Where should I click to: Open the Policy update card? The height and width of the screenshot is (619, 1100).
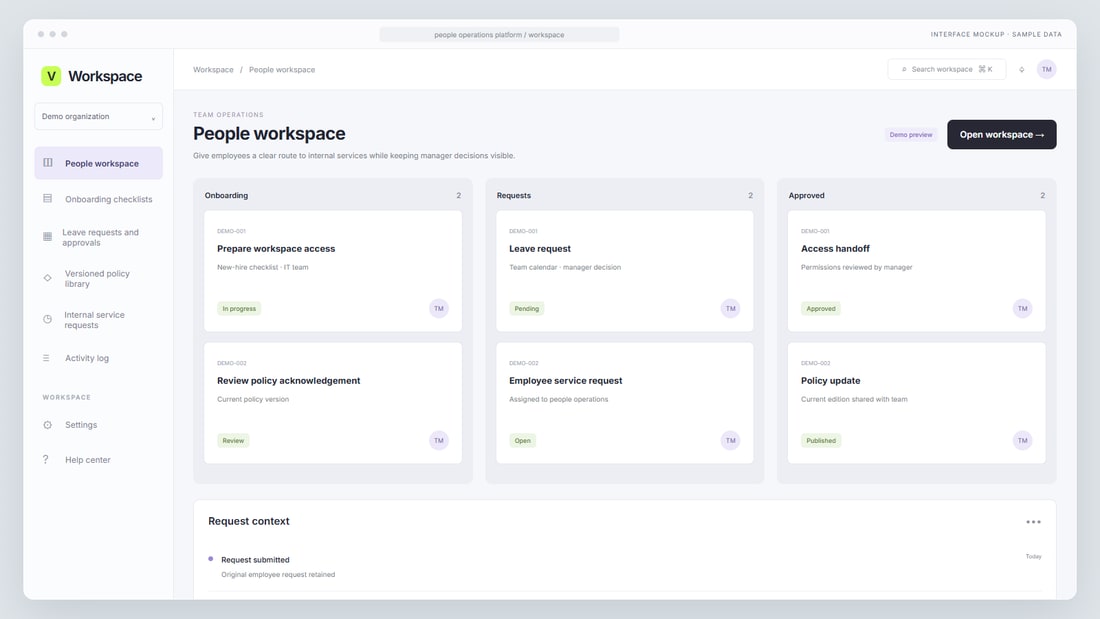point(916,403)
